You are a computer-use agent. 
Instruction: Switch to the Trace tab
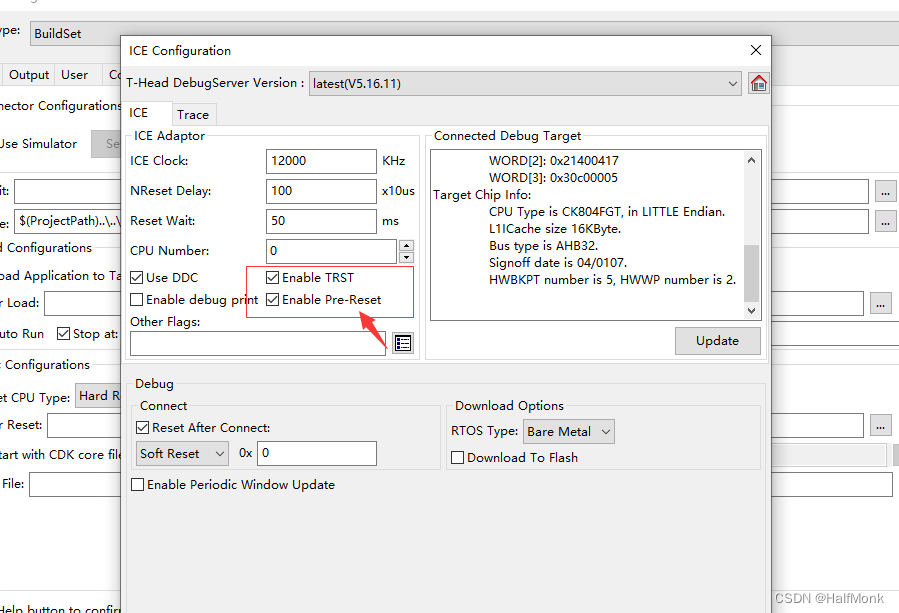coord(193,114)
